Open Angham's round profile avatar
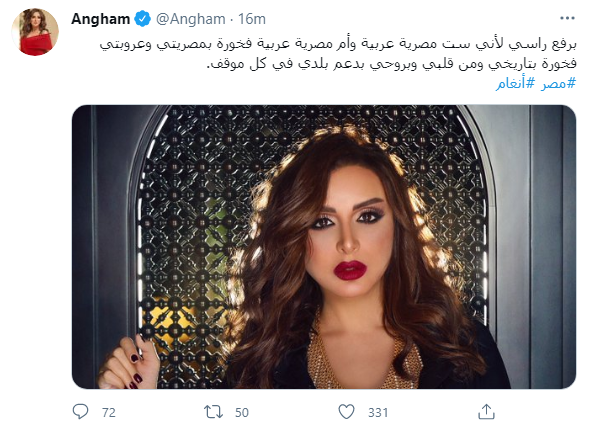Viewport: 593px width, 431px height. [35, 32]
